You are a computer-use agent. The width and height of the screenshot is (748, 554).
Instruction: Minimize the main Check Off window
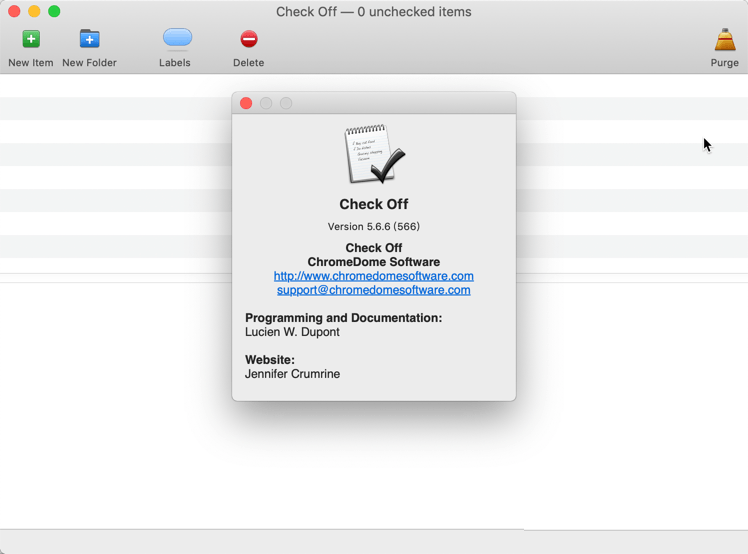[34, 11]
